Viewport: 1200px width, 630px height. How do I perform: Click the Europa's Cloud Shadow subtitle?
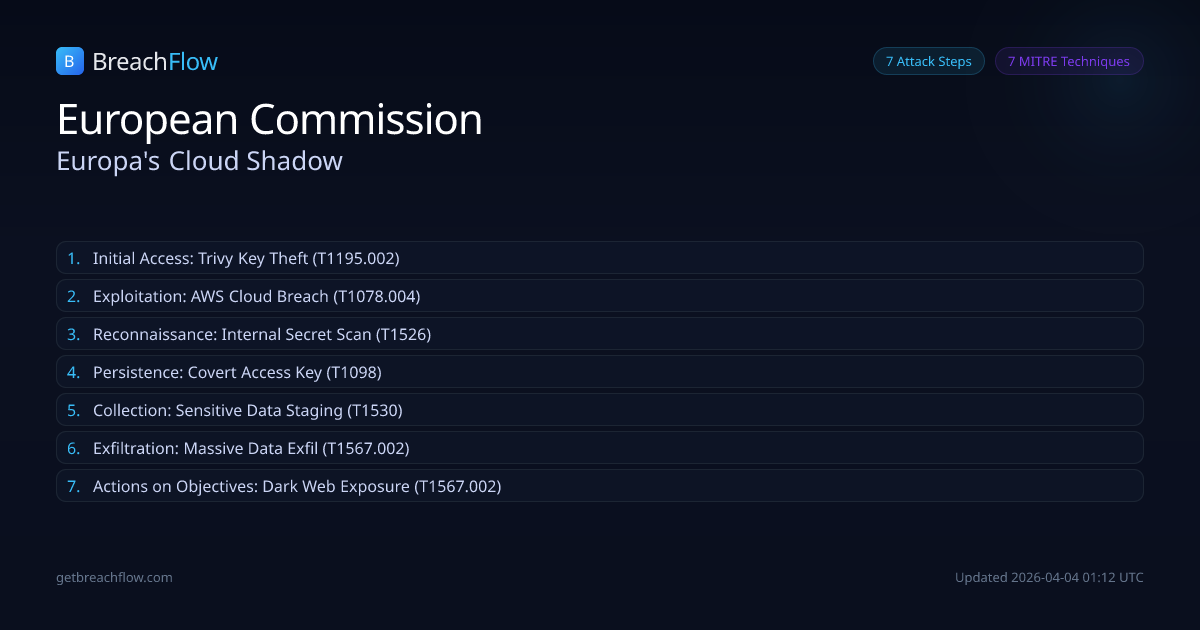coord(200,160)
